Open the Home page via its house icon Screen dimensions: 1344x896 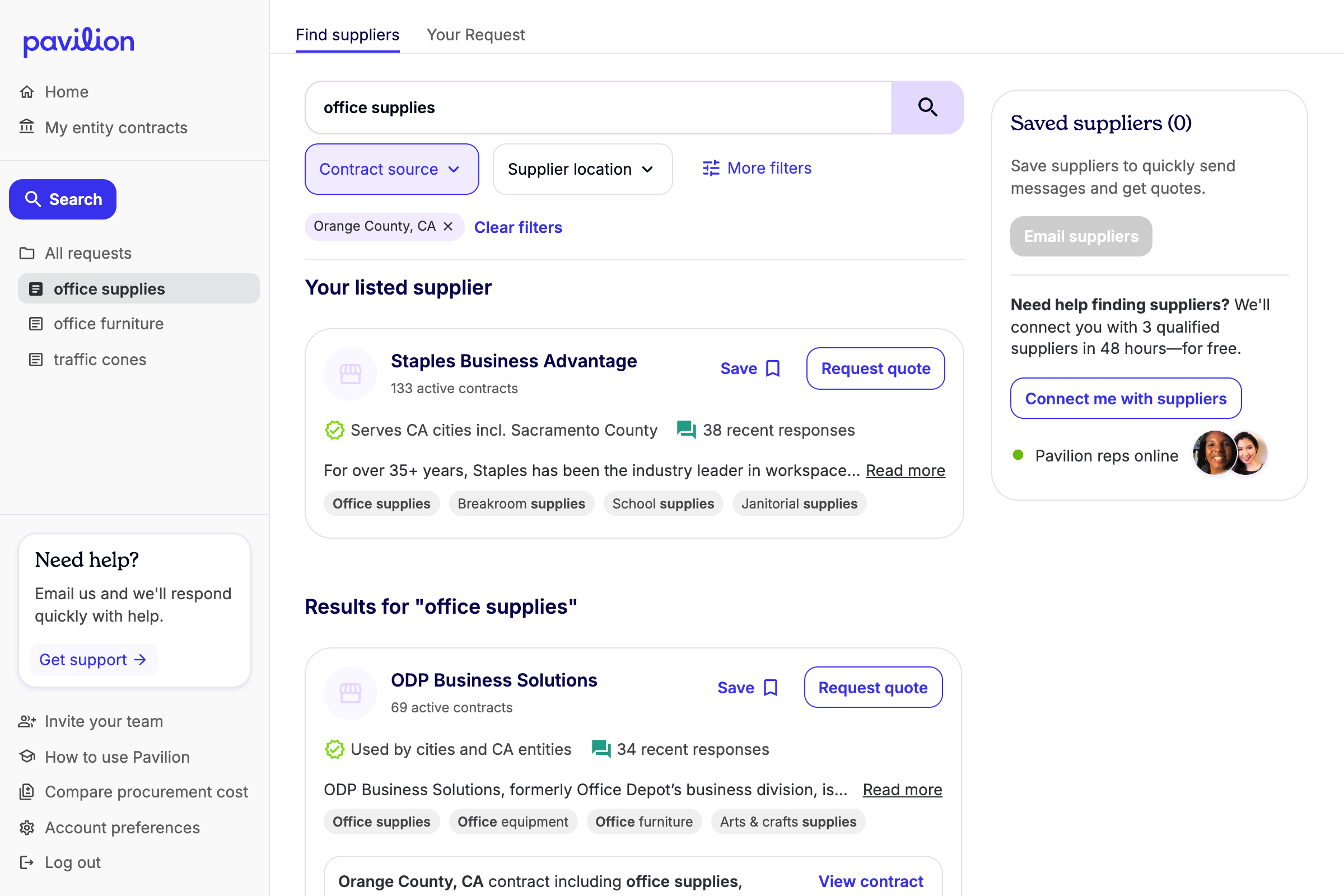pos(27,92)
